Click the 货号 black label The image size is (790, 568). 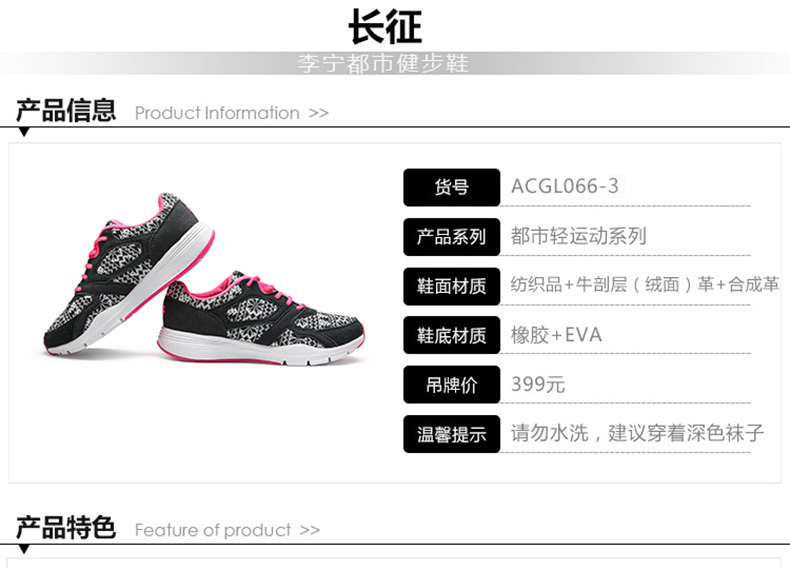pos(451,187)
